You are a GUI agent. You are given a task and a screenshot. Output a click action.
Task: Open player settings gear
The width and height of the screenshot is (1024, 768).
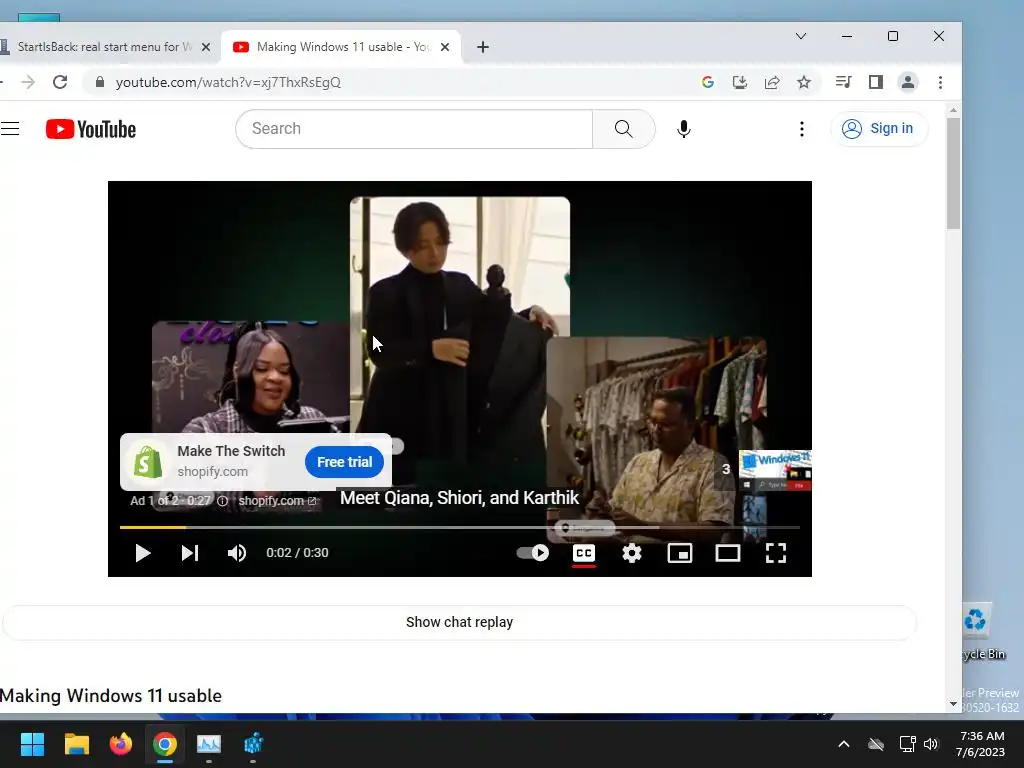click(x=632, y=553)
